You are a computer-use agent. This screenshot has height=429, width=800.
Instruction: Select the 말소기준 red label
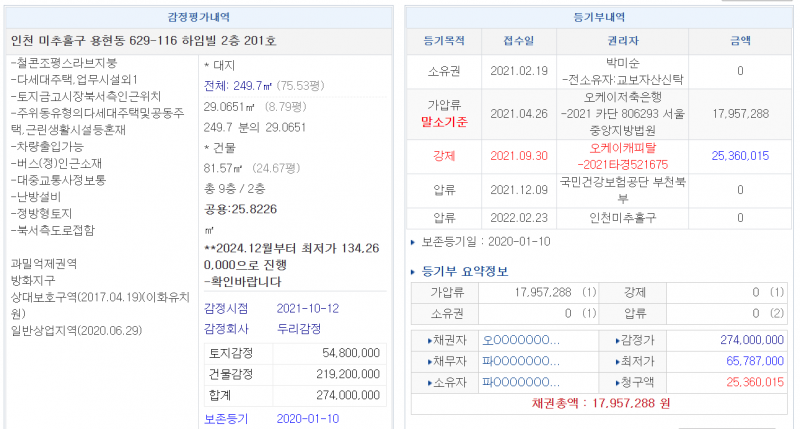pos(444,121)
